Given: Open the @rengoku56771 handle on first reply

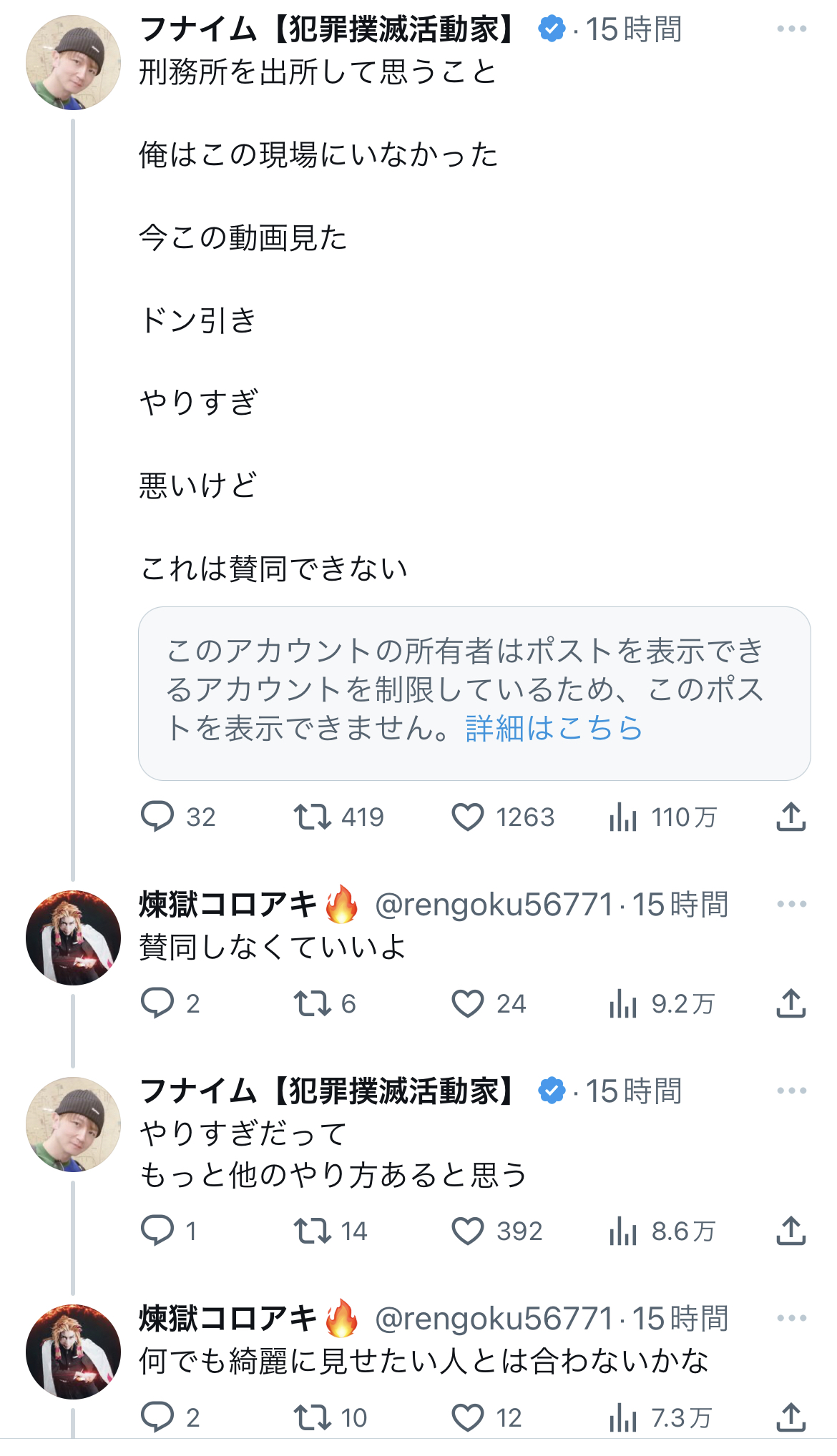Looking at the screenshot, I should [494, 905].
